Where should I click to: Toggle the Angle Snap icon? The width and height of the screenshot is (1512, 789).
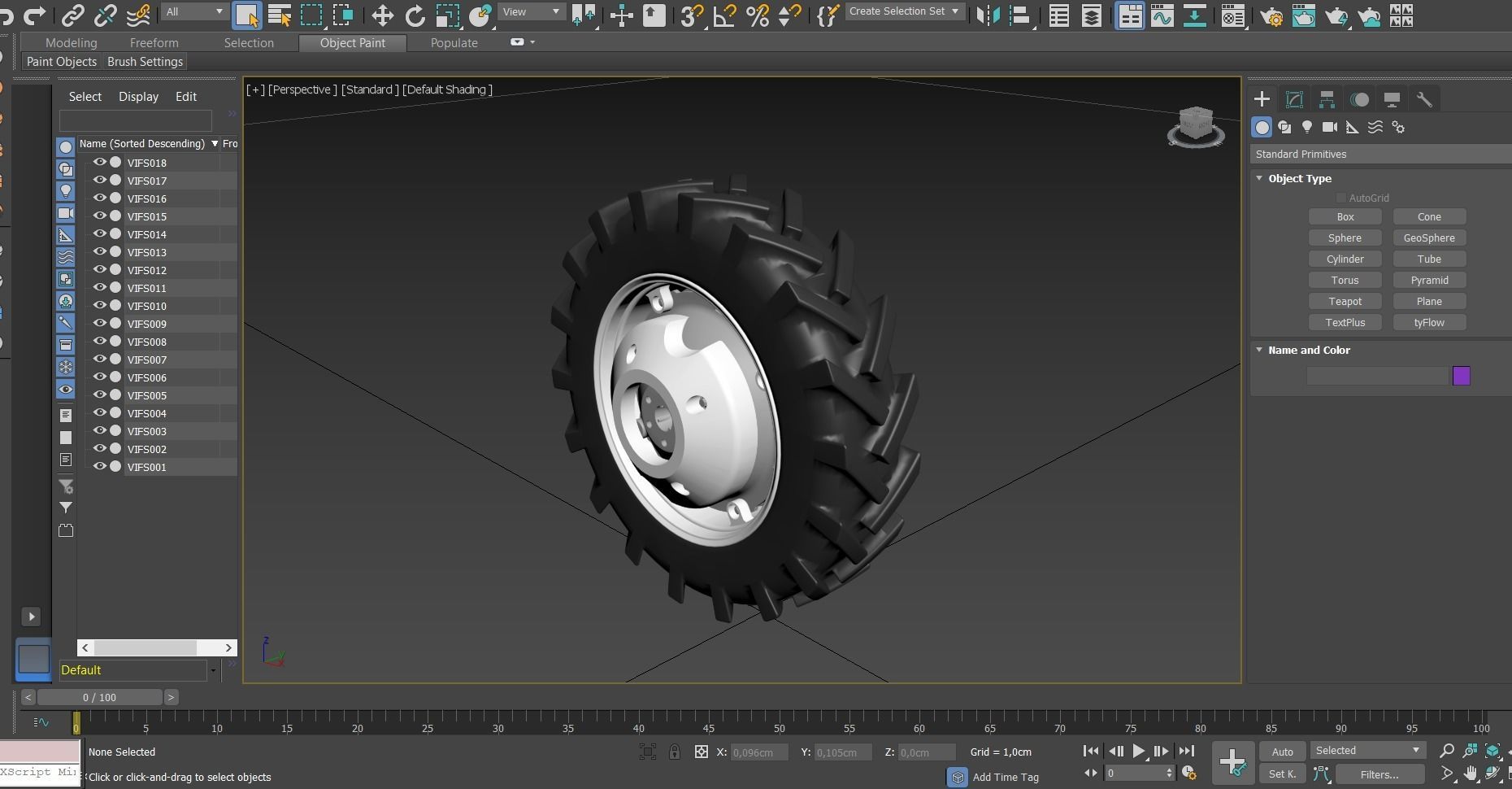(x=724, y=15)
